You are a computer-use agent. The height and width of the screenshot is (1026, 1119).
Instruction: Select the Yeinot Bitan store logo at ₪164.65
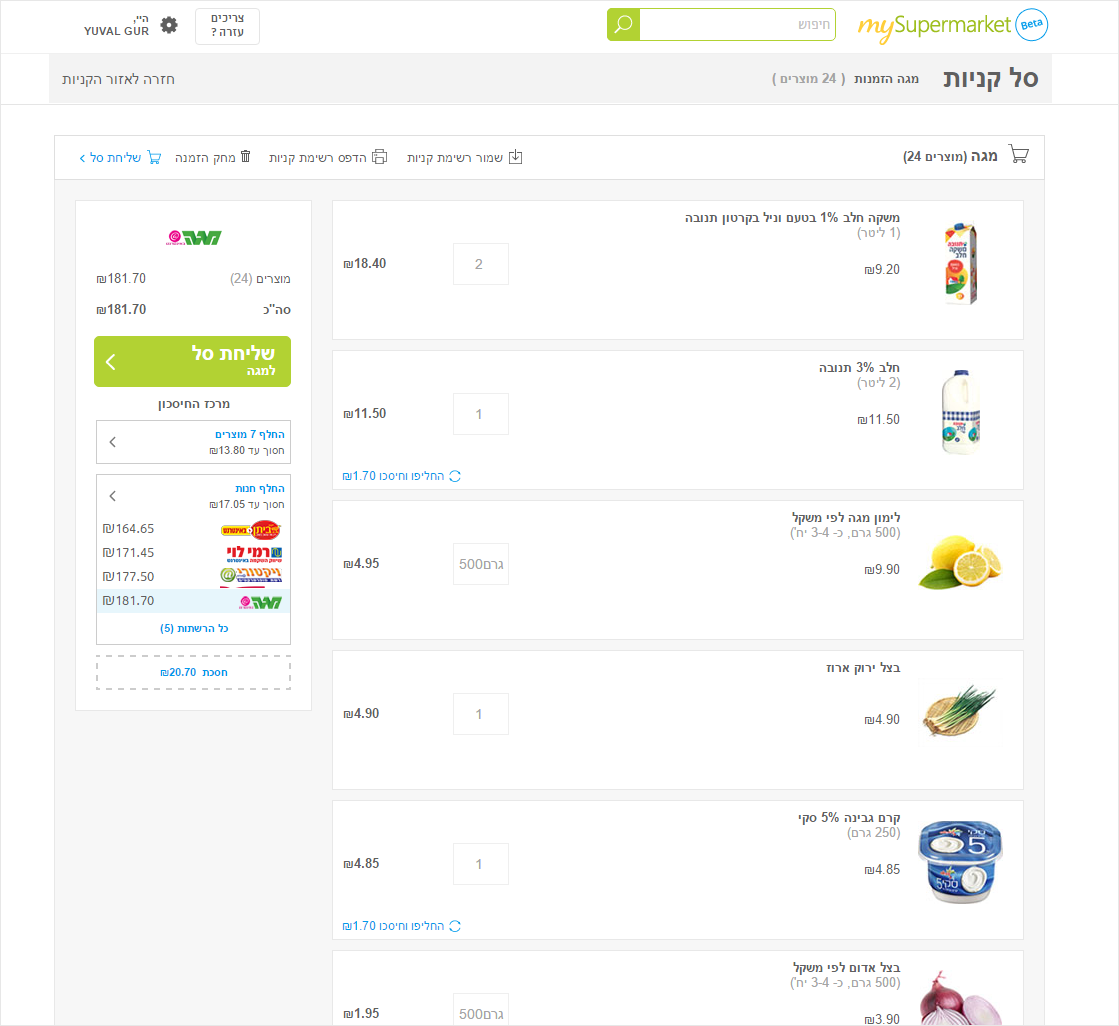click(x=250, y=529)
